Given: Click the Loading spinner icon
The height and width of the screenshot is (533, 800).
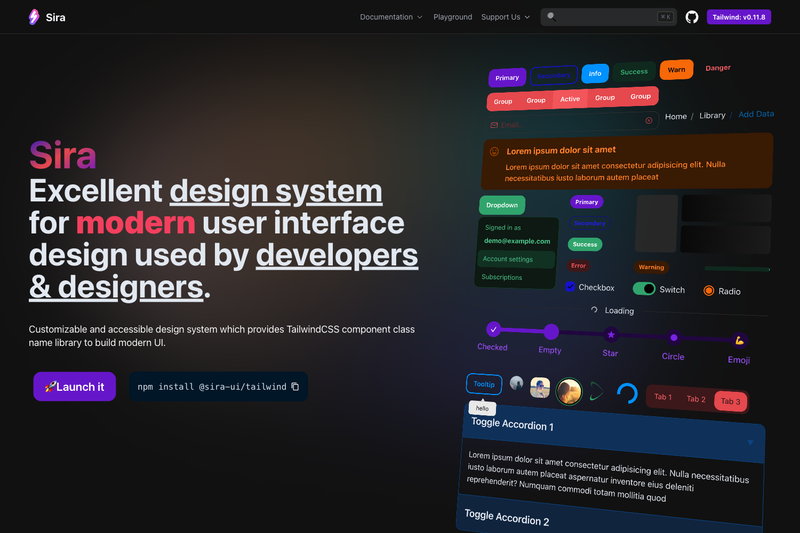Looking at the screenshot, I should click(x=594, y=310).
